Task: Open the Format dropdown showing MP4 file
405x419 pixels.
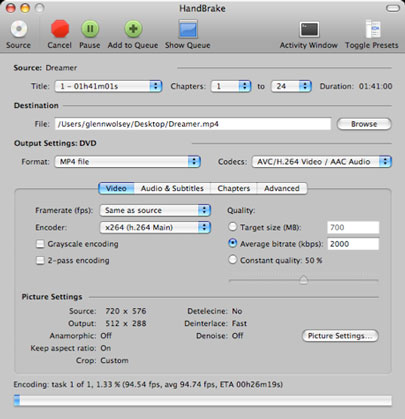Action: coord(127,162)
